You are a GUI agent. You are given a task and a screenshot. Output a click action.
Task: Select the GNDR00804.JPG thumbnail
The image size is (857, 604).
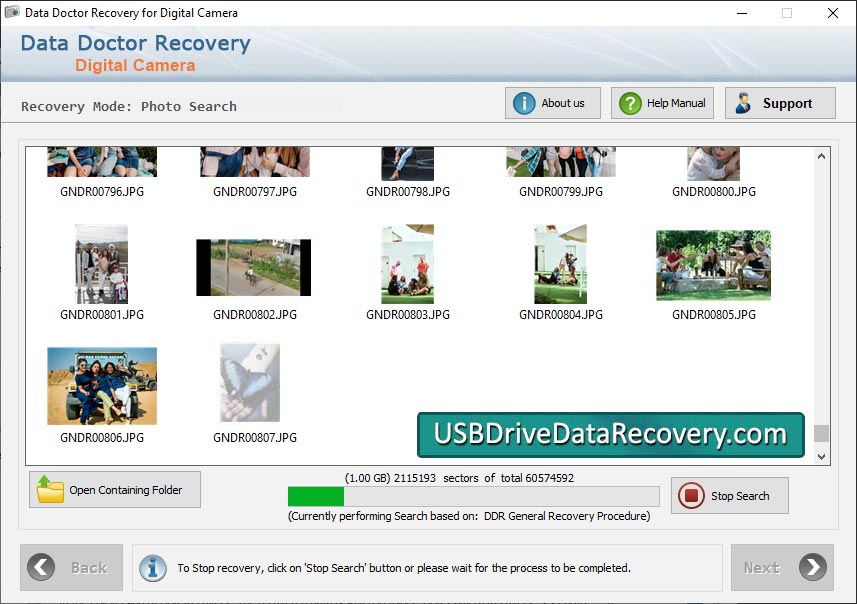[x=560, y=264]
